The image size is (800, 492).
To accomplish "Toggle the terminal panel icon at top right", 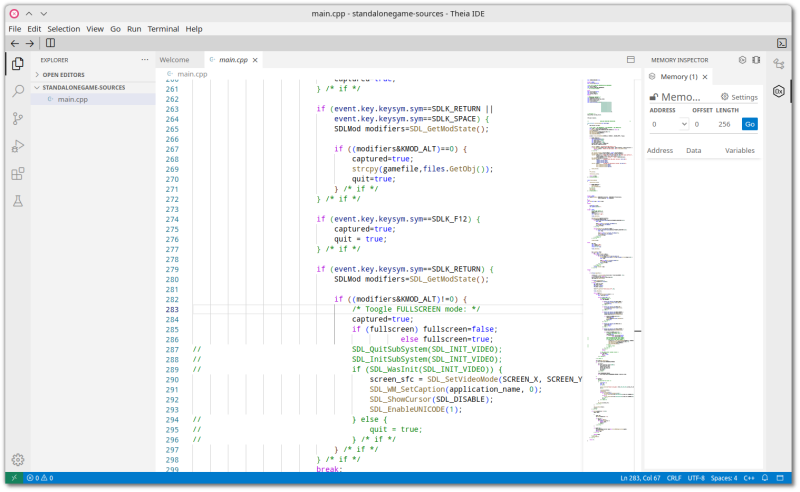I will (x=782, y=43).
